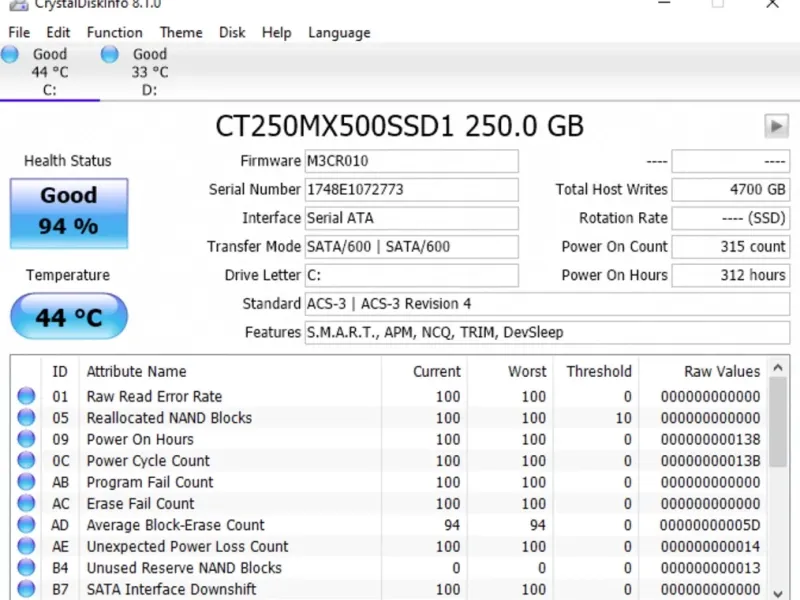Select the SATA Interface Downshift row
The width and height of the screenshot is (800, 600).
click(389, 589)
